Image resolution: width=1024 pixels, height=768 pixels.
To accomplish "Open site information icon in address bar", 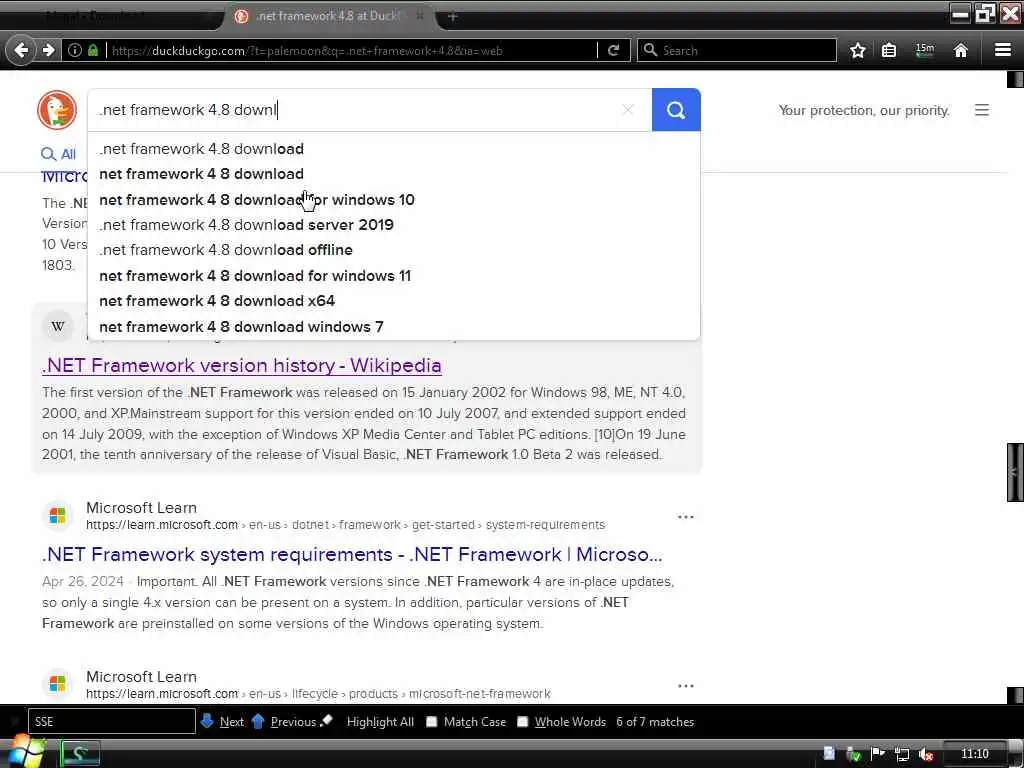I will pyautogui.click(x=74, y=50).
